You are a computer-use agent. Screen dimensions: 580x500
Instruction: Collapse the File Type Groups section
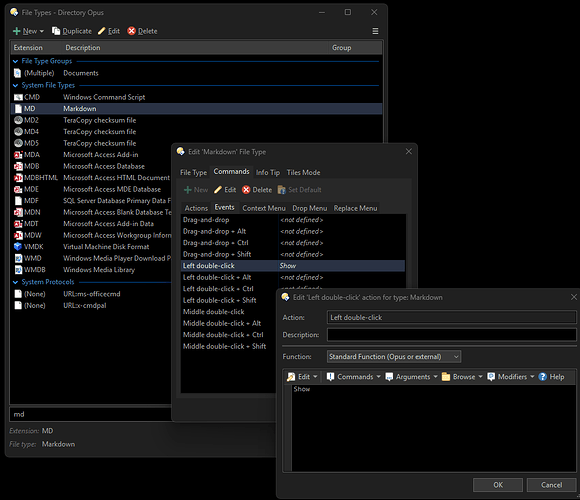click(15, 61)
